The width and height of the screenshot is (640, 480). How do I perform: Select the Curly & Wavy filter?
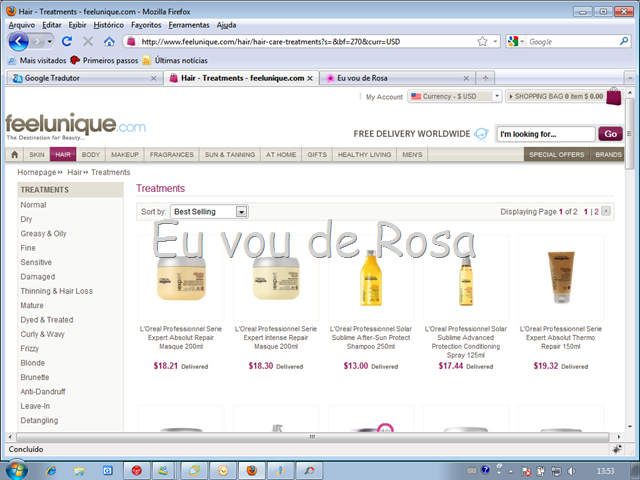(42, 334)
